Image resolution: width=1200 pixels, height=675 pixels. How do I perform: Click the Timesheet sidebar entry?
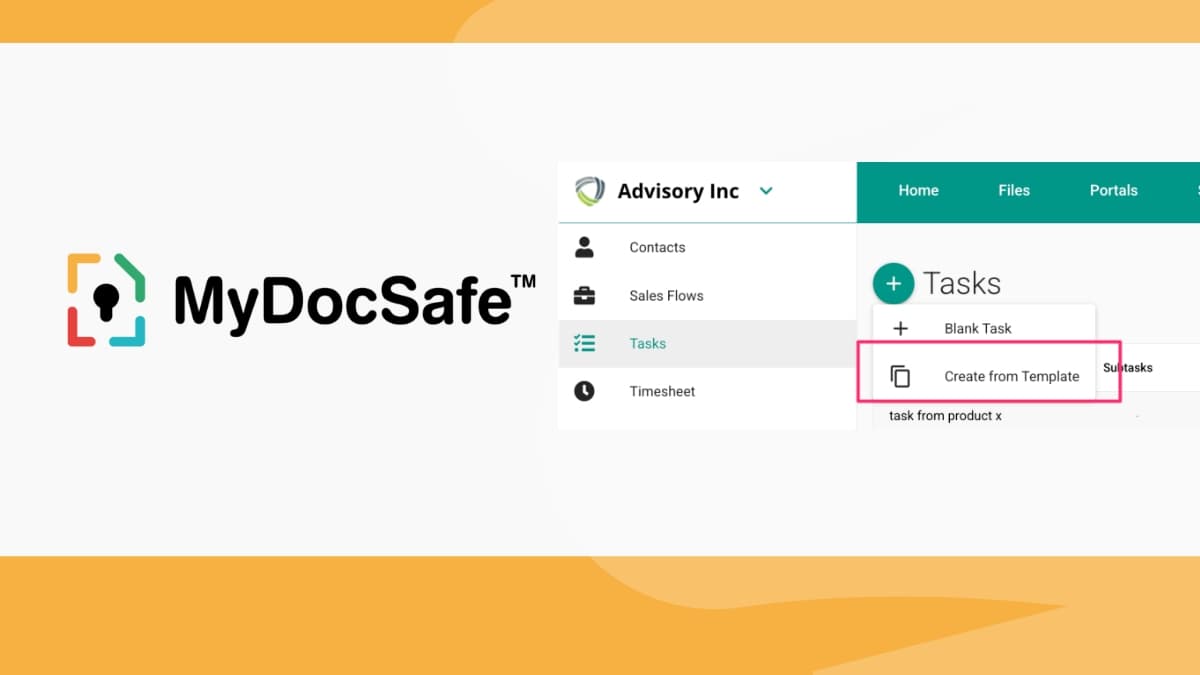pyautogui.click(x=662, y=391)
